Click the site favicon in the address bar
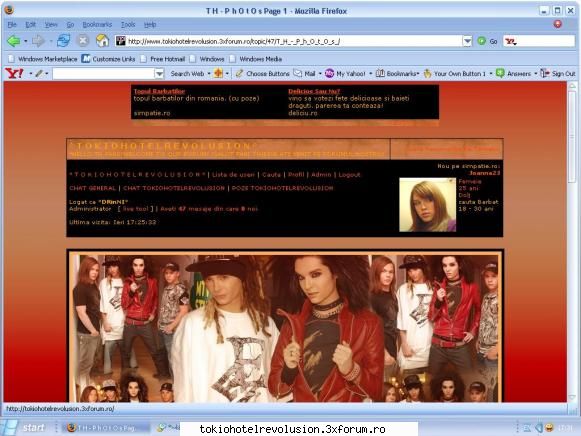 pyautogui.click(x=121, y=41)
